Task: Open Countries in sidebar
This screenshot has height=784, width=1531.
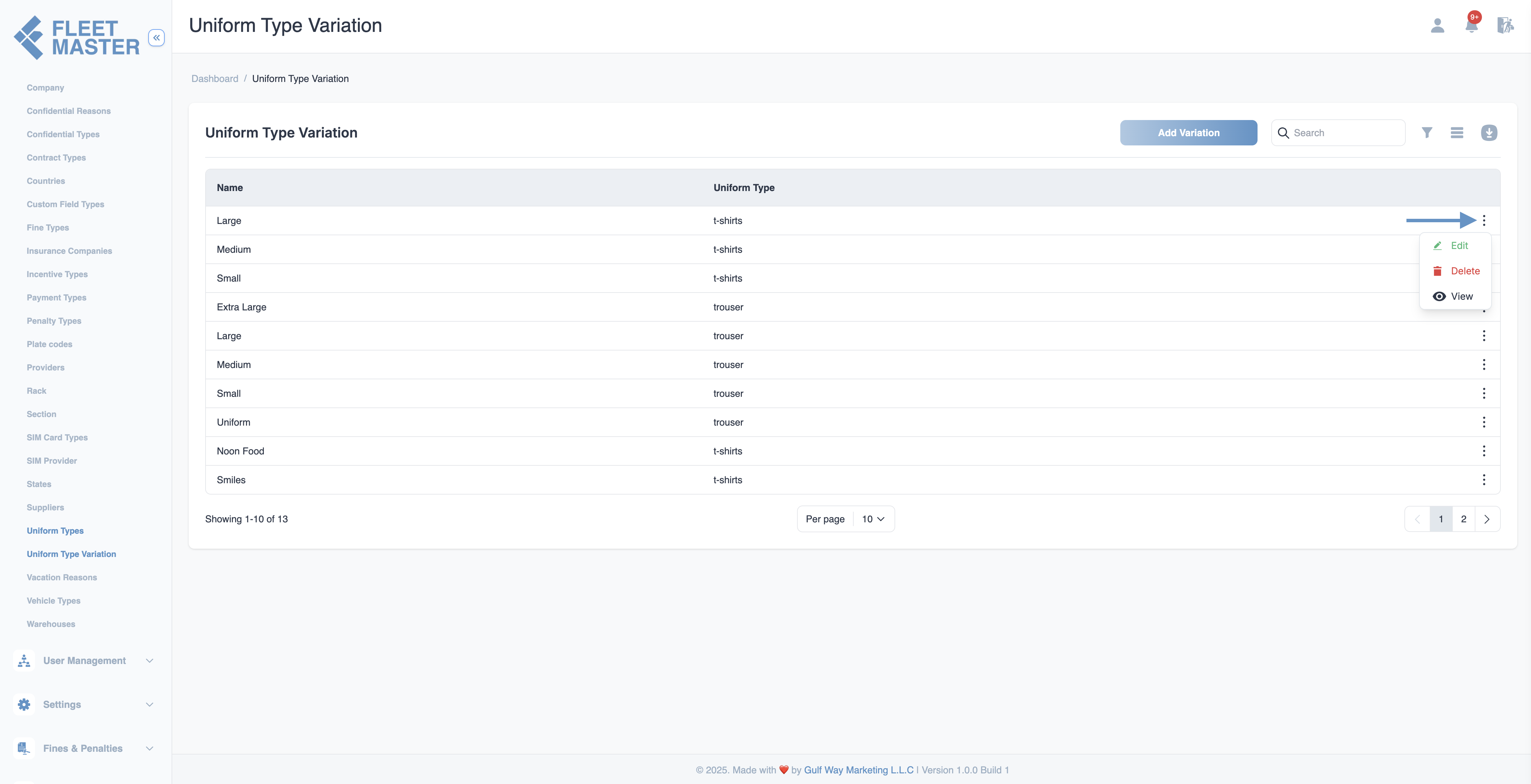Action: click(46, 180)
